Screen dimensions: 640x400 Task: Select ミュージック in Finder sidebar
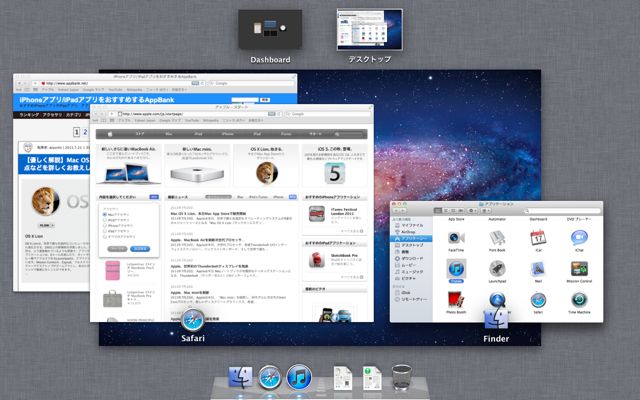pyautogui.click(x=411, y=272)
